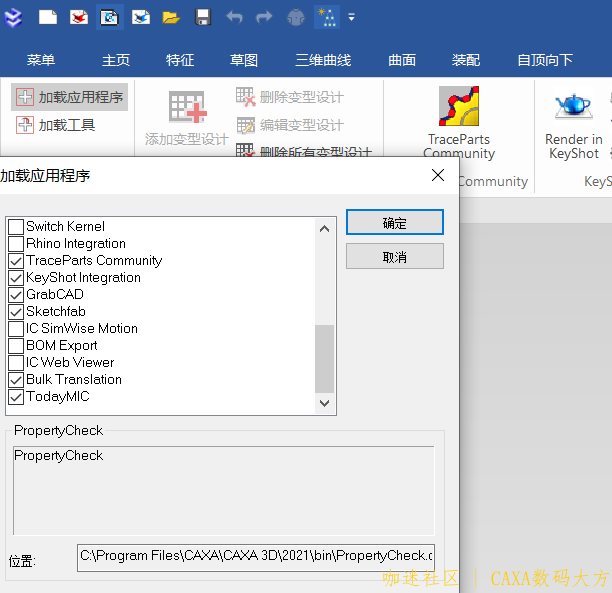Uncheck KeyShot Integration add-in

(x=16, y=278)
